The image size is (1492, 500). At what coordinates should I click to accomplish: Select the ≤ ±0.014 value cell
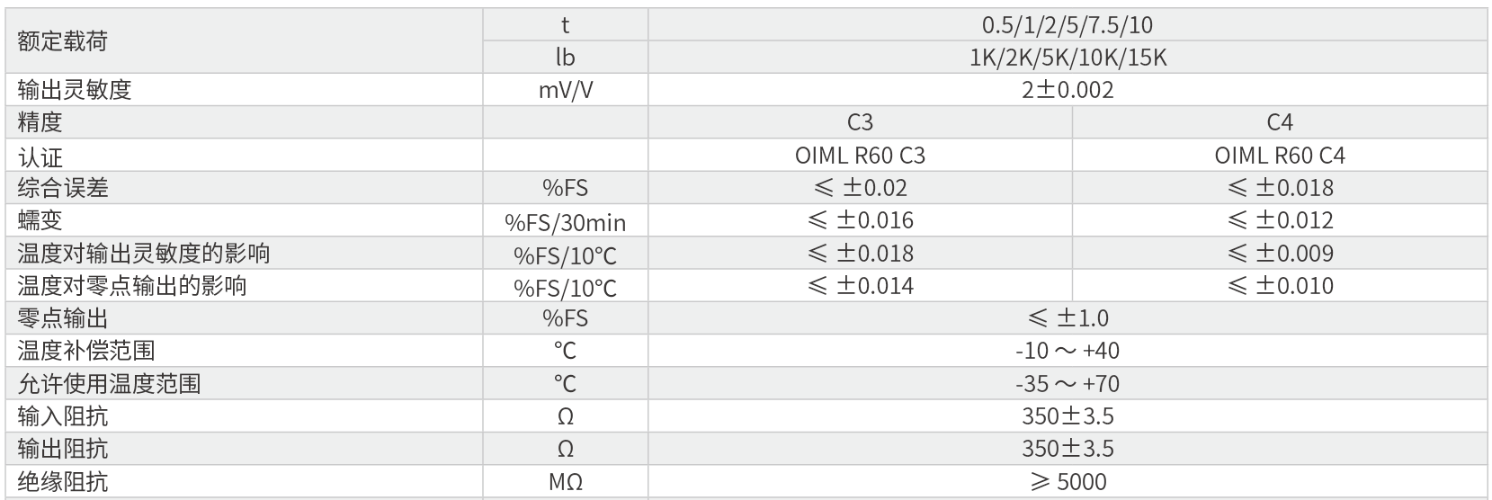point(860,286)
